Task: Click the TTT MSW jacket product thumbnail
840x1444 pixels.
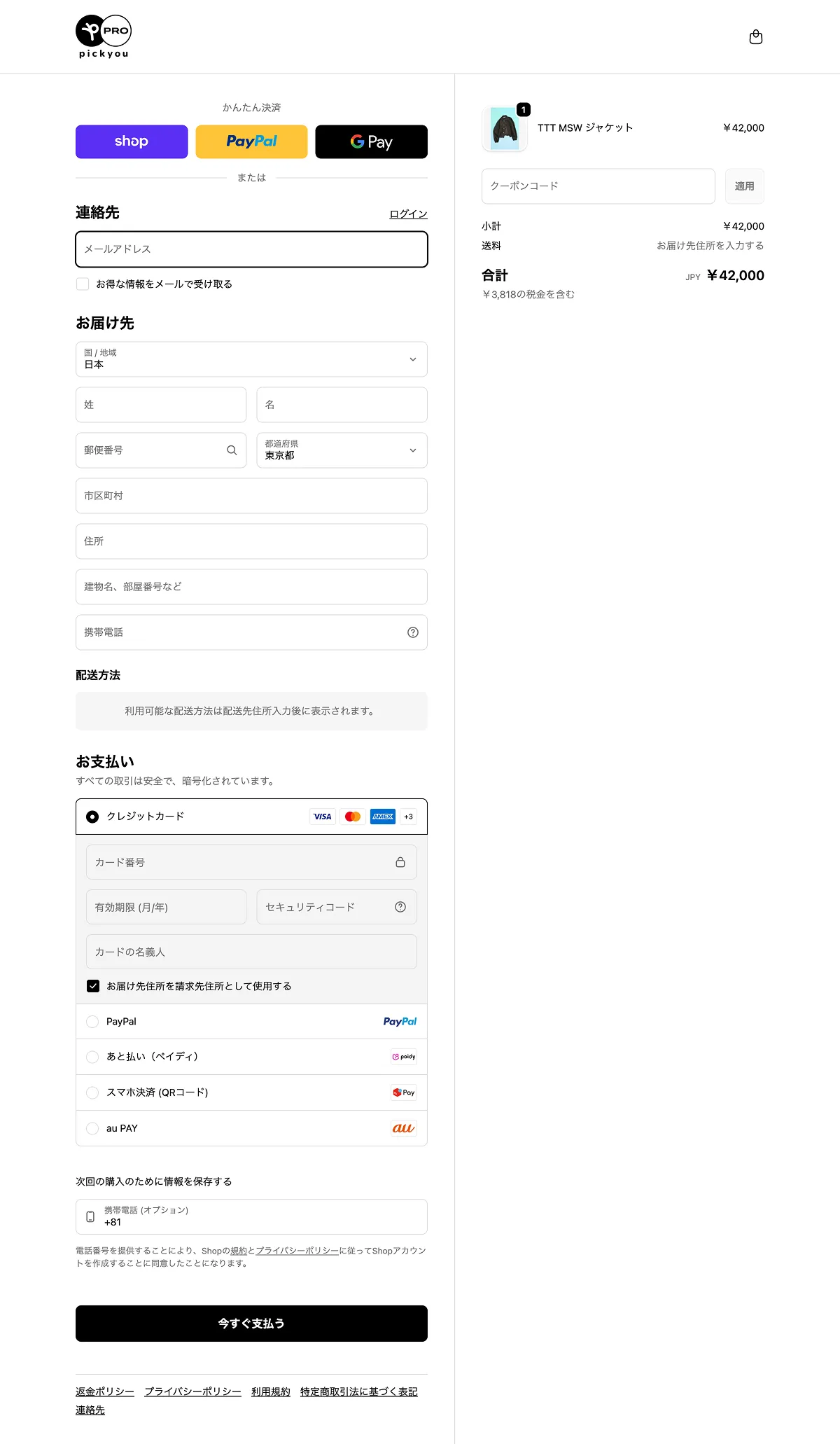Action: click(505, 129)
